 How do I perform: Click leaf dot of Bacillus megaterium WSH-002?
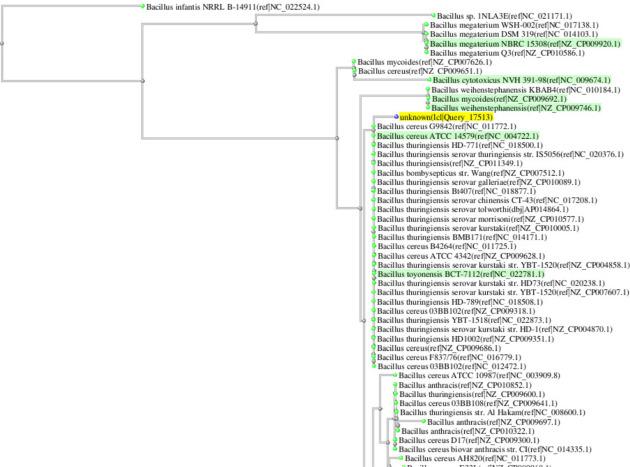427,26
